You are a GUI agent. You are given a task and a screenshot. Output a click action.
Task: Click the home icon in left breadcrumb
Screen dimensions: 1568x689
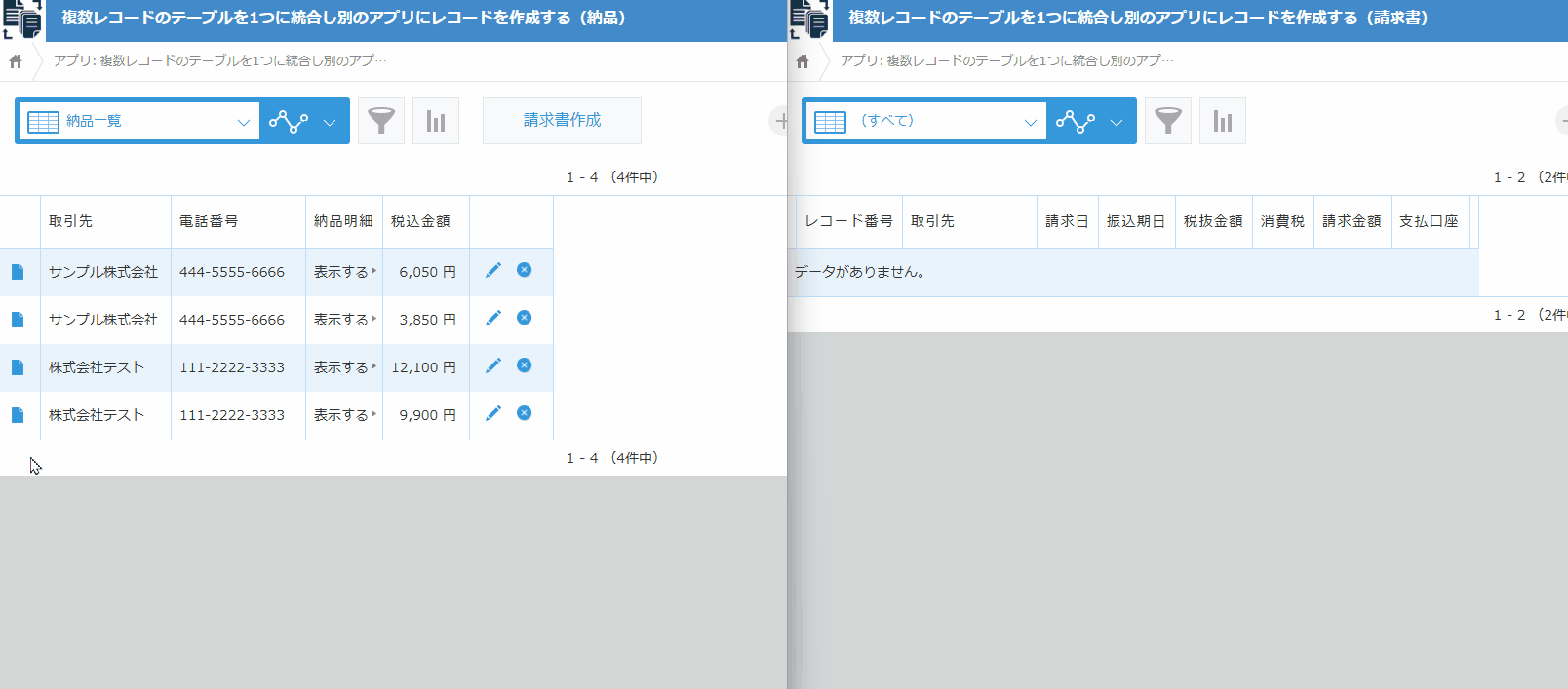coord(16,61)
